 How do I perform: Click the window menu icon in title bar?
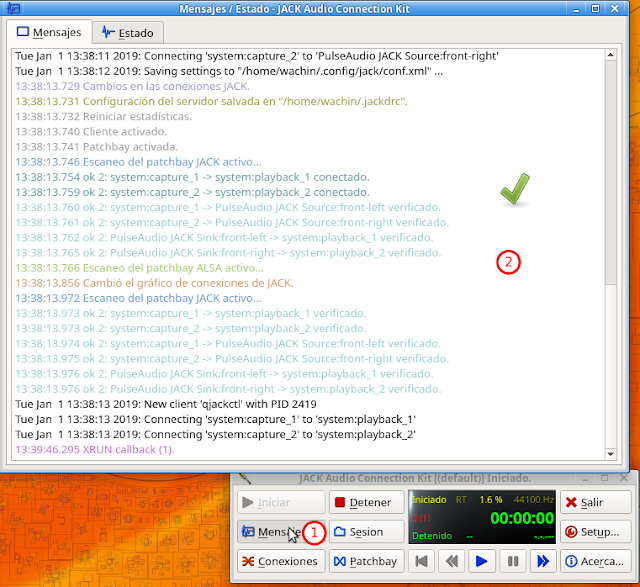click(13, 8)
